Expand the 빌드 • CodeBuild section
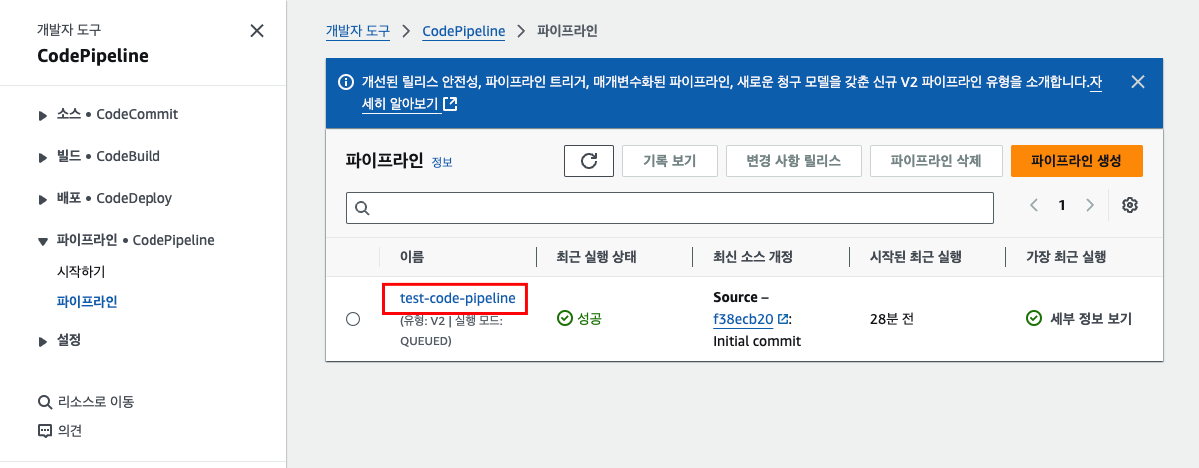The height and width of the screenshot is (468, 1199). pyautogui.click(x=43, y=158)
